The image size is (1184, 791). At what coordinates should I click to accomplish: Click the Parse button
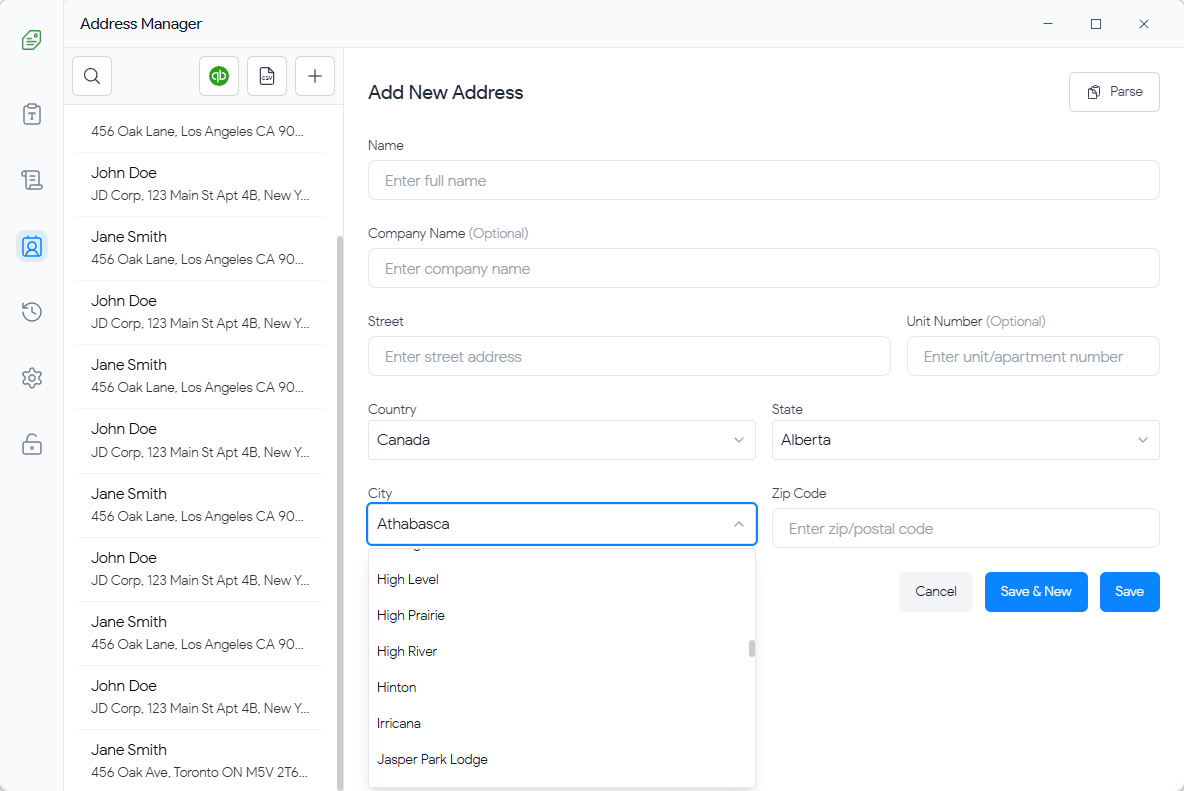pos(1114,91)
